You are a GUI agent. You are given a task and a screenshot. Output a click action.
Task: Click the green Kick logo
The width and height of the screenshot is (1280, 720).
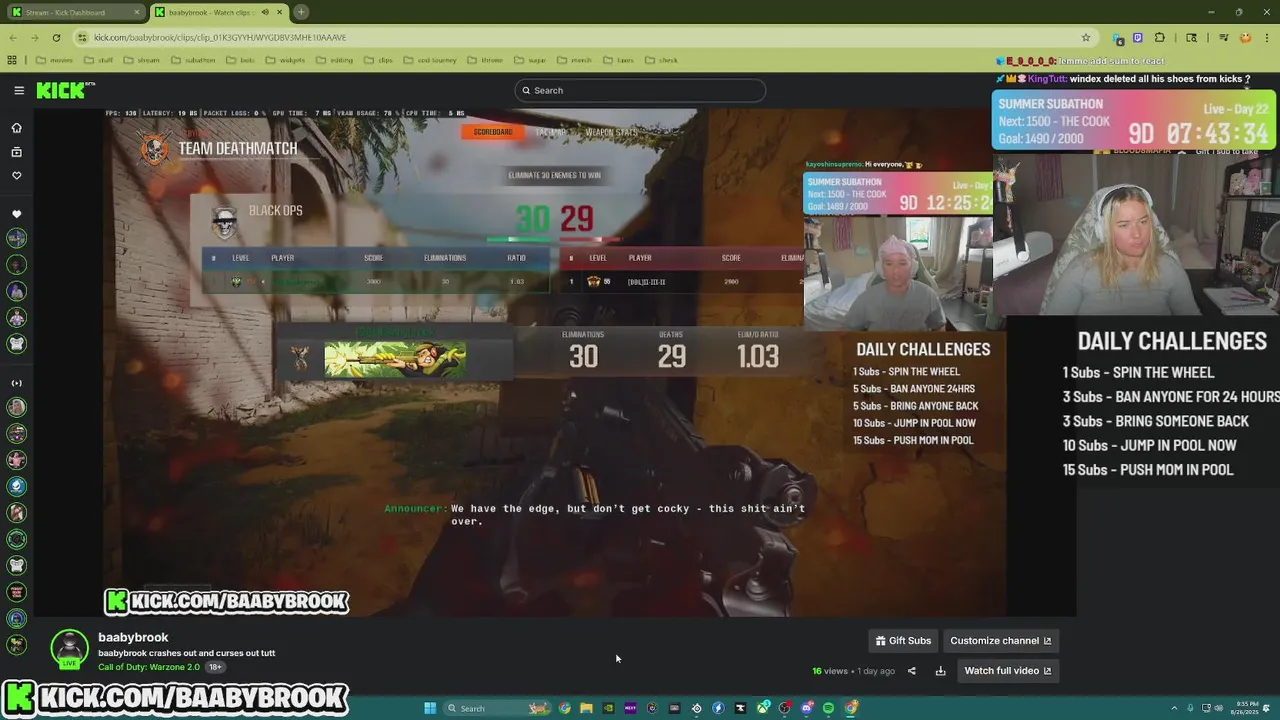tap(62, 90)
